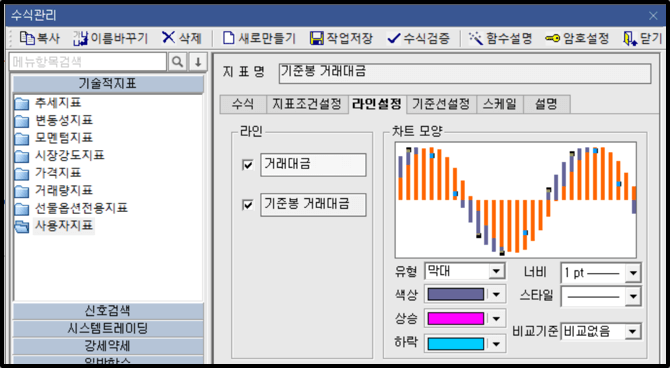
Task: Open the 상승 color dropdown arrow
Action: pyautogui.click(x=496, y=318)
